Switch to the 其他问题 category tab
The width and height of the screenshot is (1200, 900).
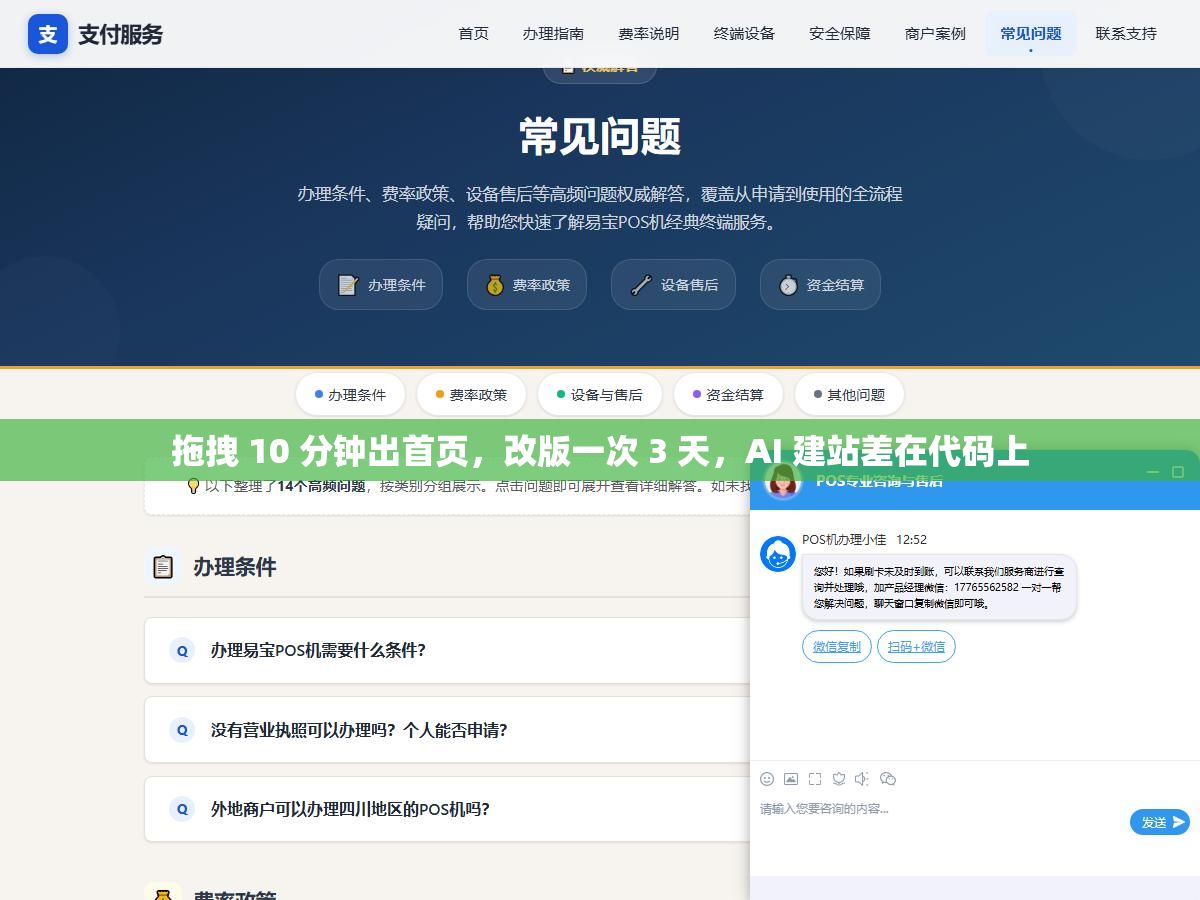pos(849,395)
